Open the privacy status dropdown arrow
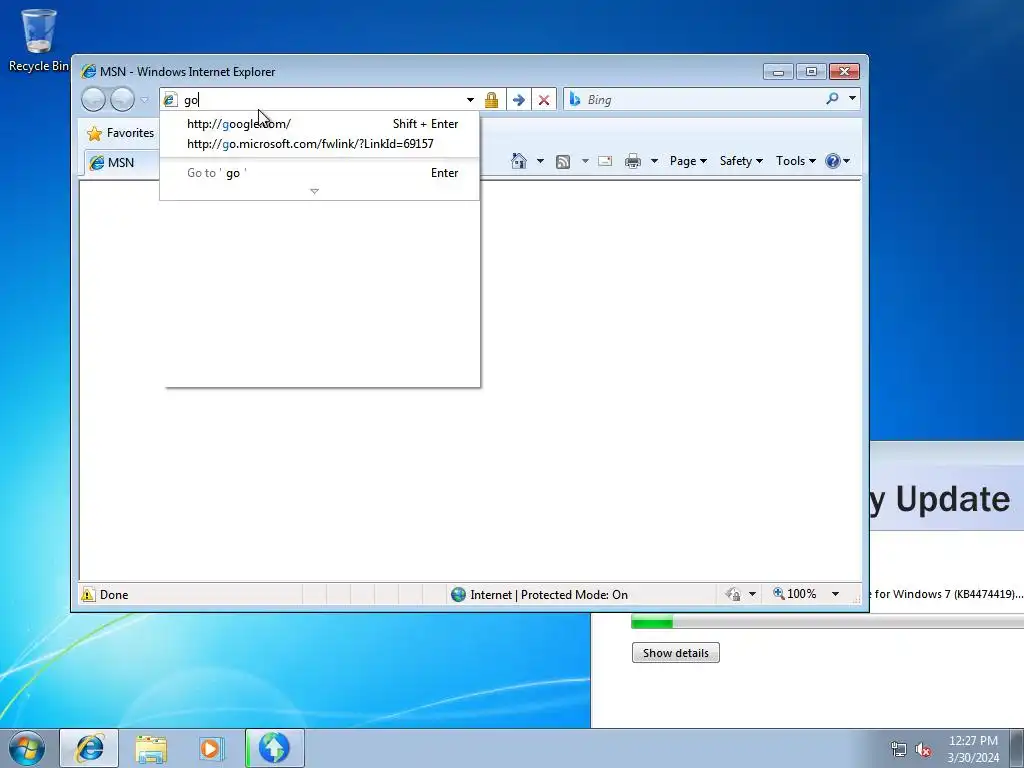This screenshot has width=1024, height=768. point(752,594)
